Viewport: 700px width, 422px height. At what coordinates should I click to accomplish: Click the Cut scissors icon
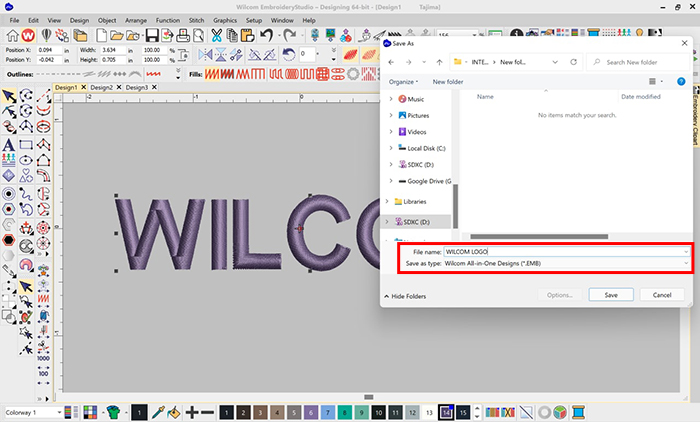[x=217, y=35]
